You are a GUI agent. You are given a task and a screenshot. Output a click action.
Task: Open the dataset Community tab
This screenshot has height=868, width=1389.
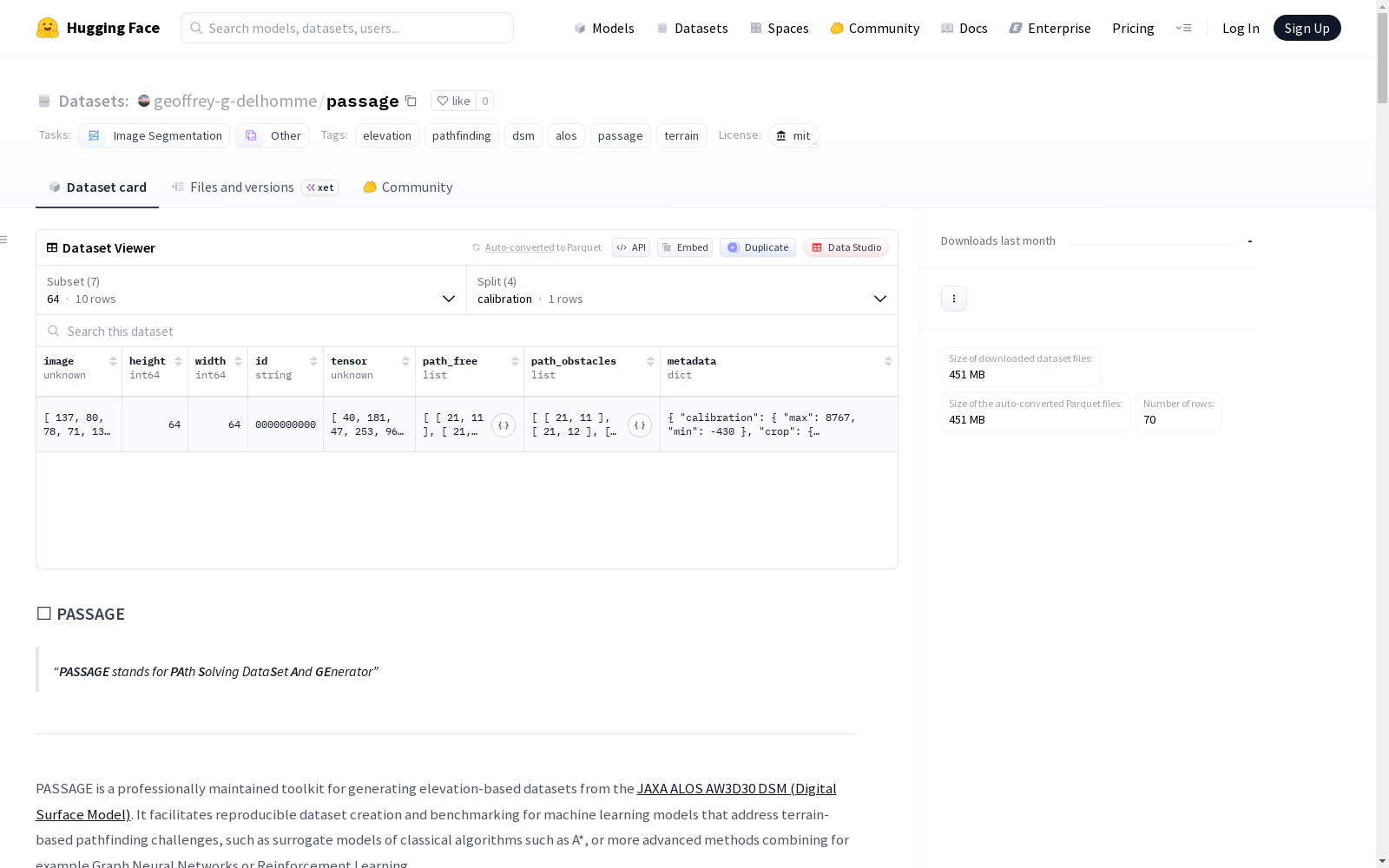click(x=408, y=187)
